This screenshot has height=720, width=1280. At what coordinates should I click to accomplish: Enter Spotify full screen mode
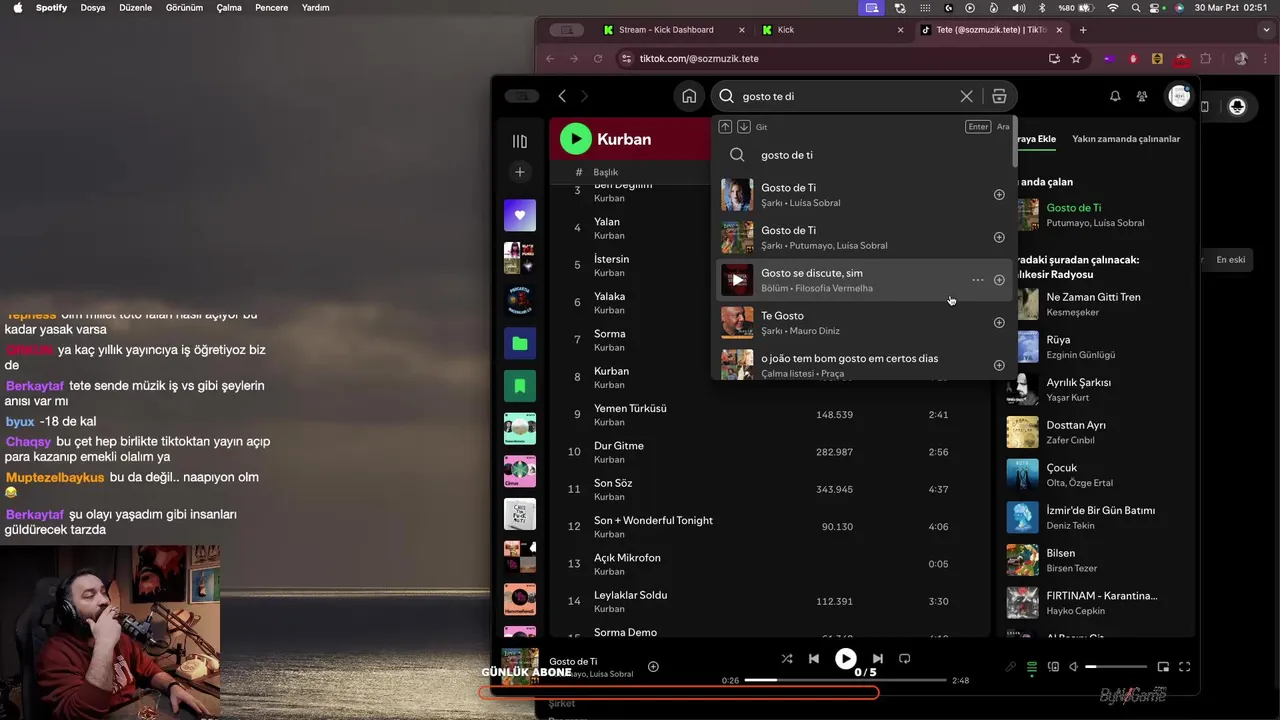tap(1185, 667)
